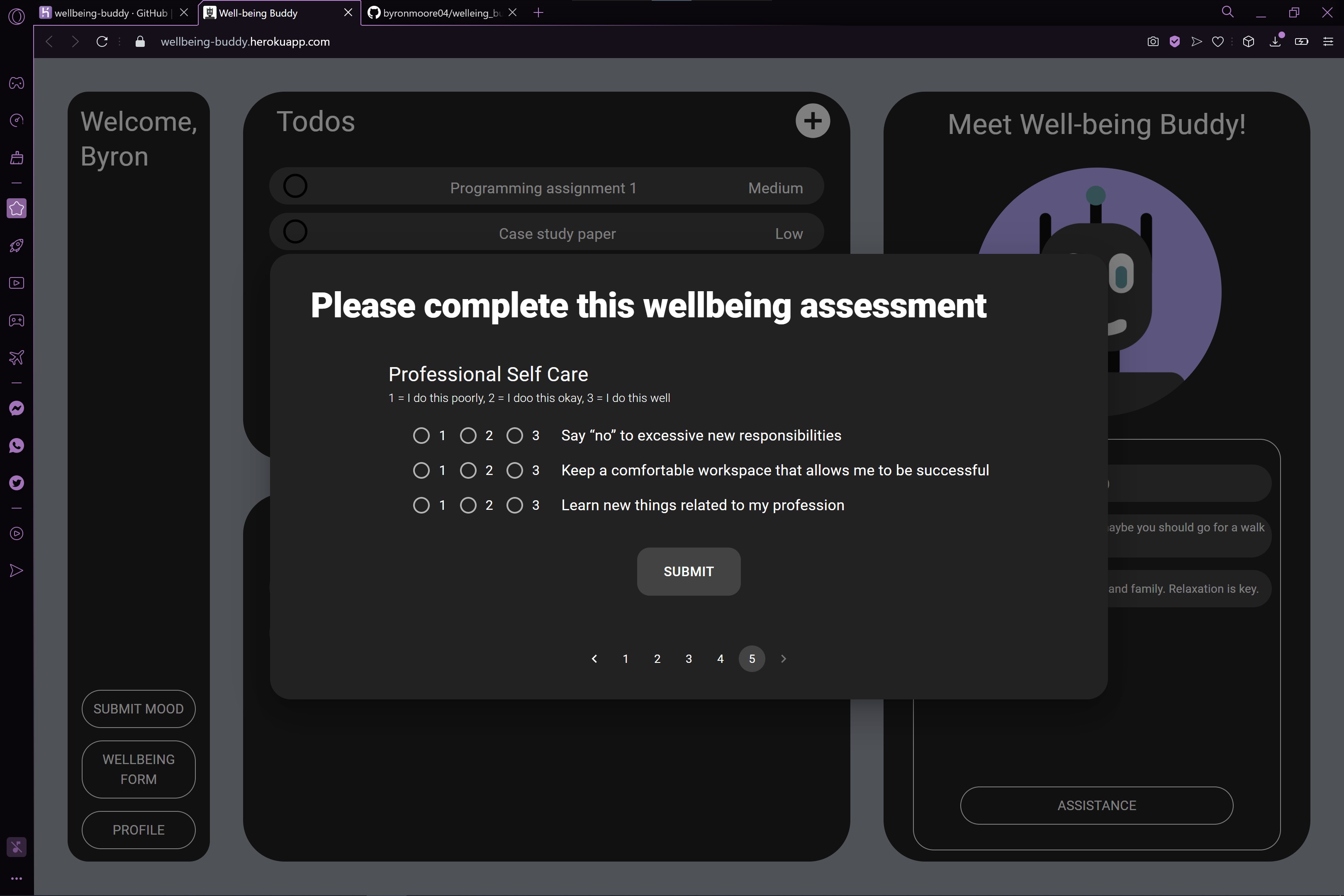Viewport: 1344px width, 896px height.
Task: Select rating 3 for saying no to responsibilities
Action: [x=514, y=436]
